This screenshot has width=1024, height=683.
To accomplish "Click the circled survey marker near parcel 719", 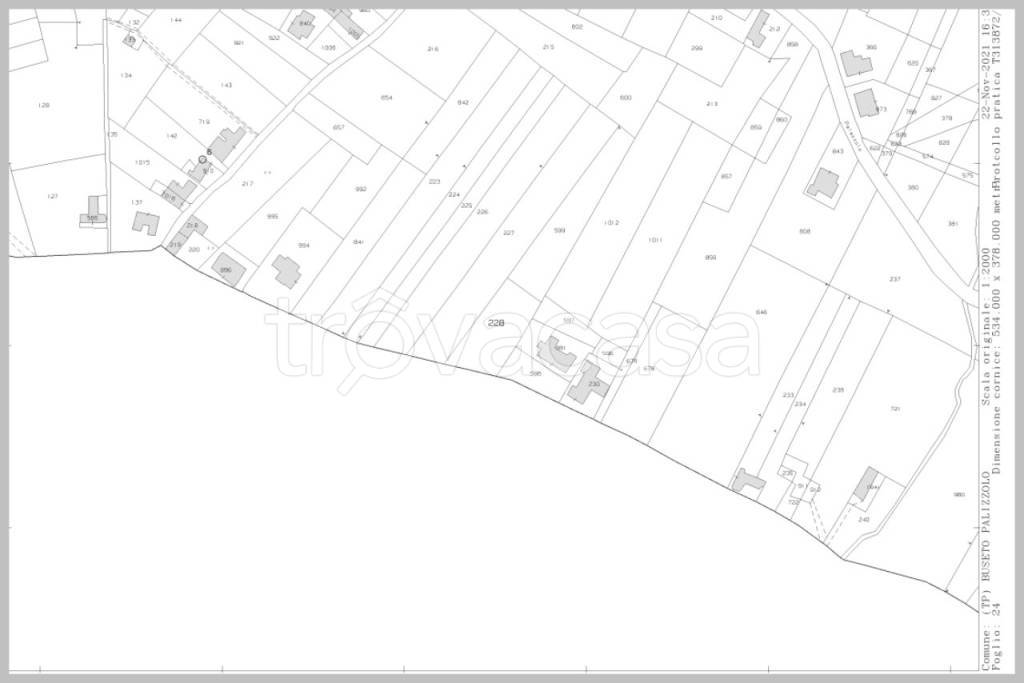I will pos(203,159).
